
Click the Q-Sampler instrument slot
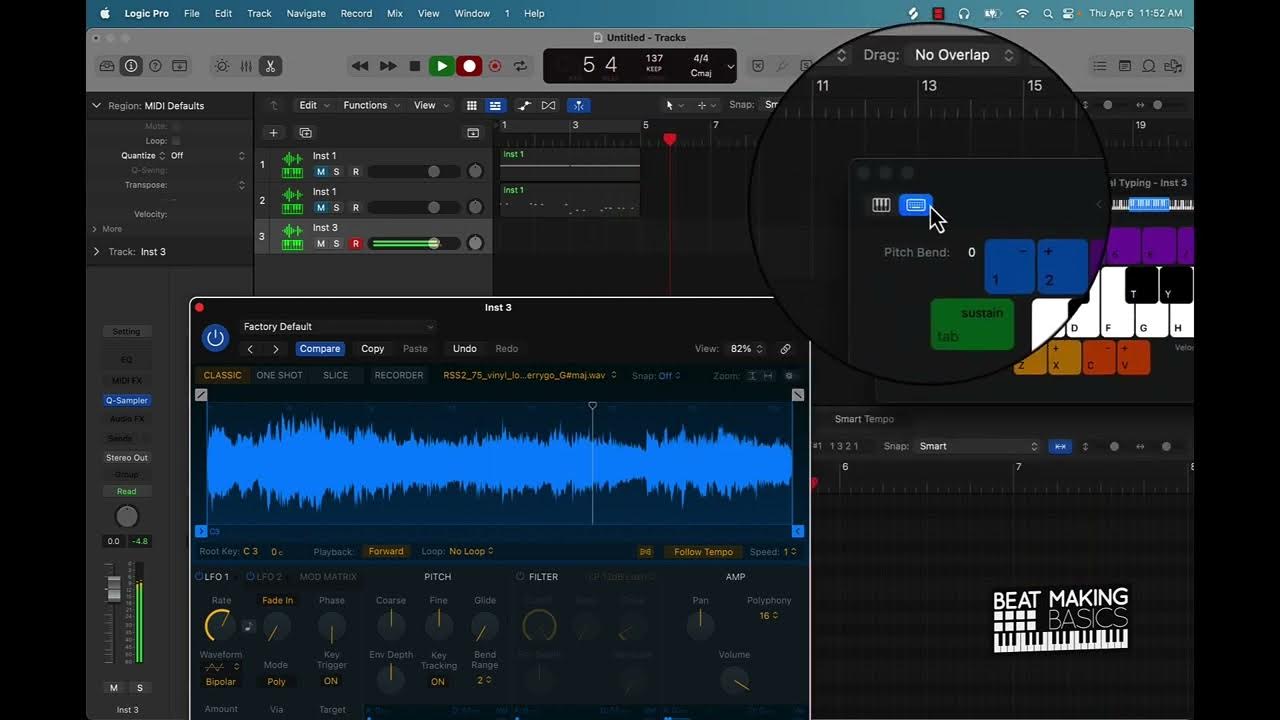tap(127, 400)
